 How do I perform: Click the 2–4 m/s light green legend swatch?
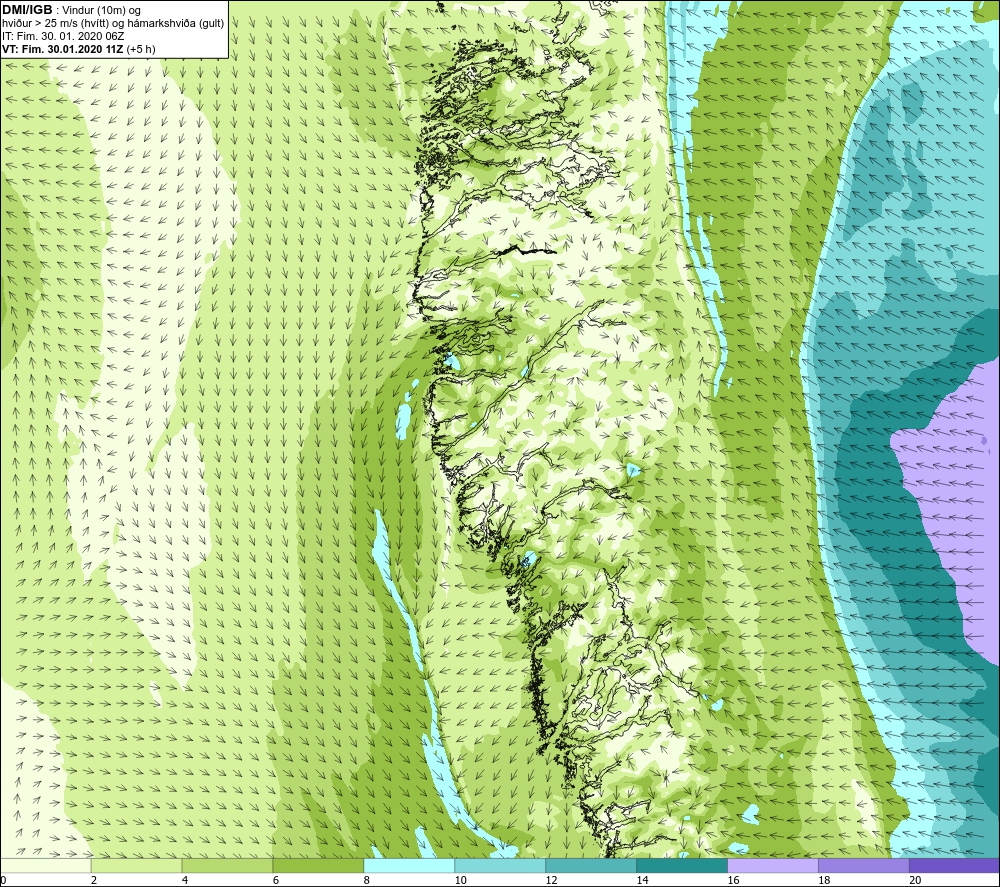136,865
